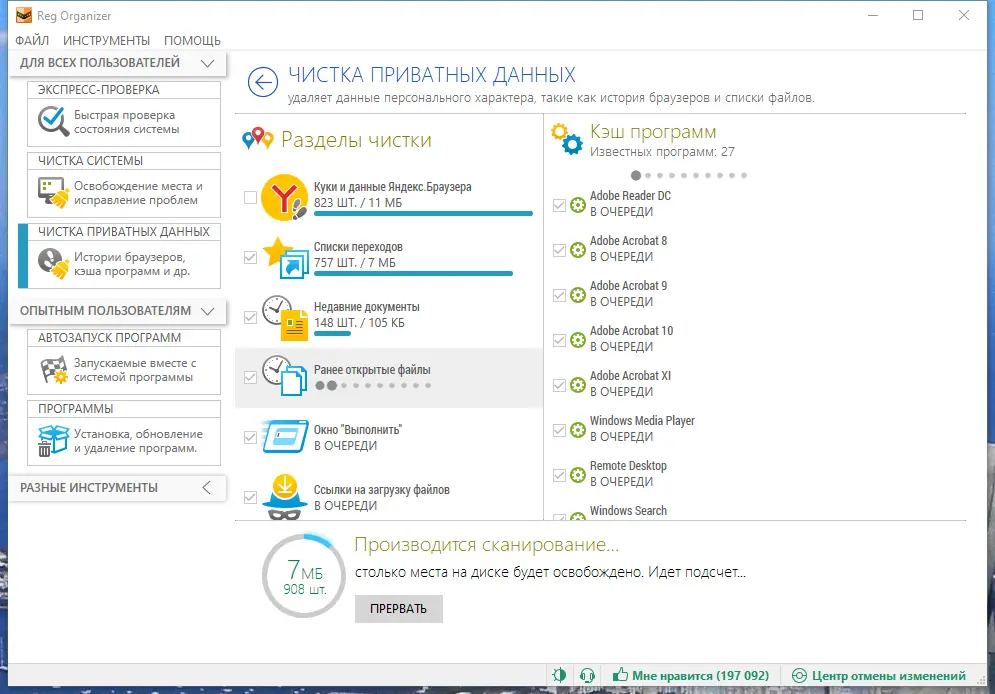Viewport: 995px width, 694px height.
Task: Collapse the ОПЫТНЫМ ПОЛЬЗОВАТЕЛЯМ section chevron
Action: 207,311
